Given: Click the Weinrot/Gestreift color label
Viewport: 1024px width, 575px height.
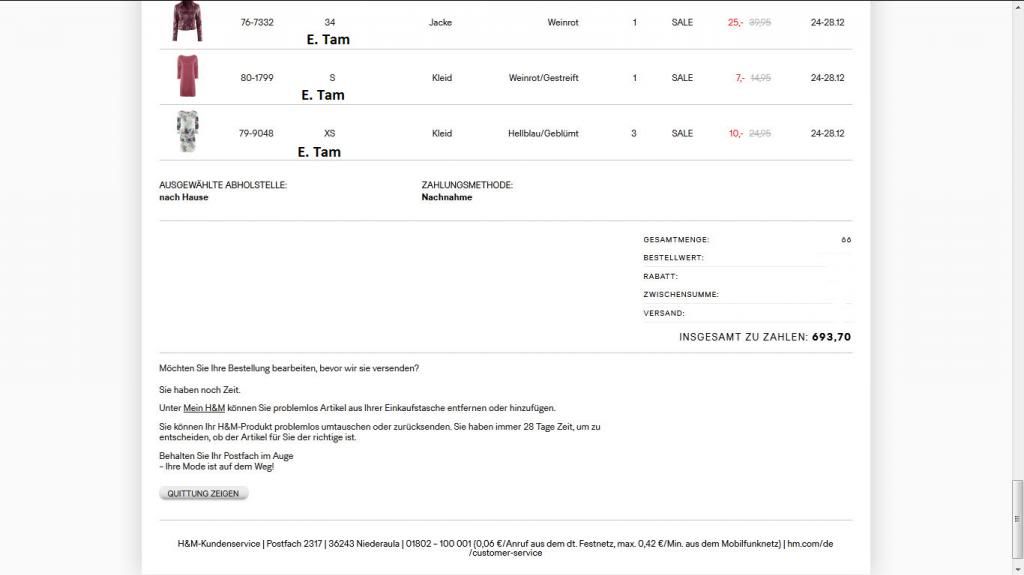Looking at the screenshot, I should click(543, 78).
